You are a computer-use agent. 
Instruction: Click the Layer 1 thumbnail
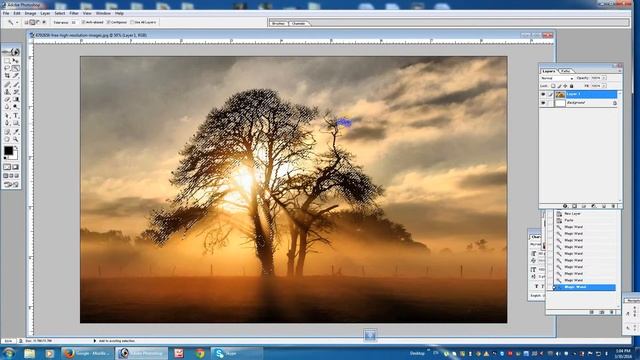[560, 94]
